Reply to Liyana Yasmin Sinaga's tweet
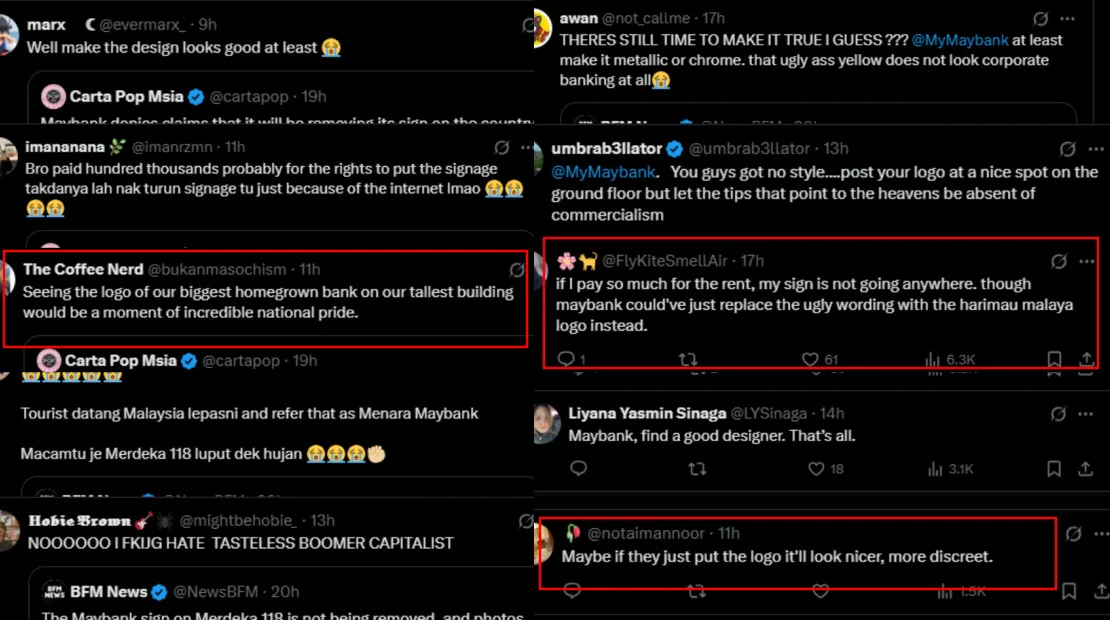The height and width of the screenshot is (620, 1110). coord(577,468)
